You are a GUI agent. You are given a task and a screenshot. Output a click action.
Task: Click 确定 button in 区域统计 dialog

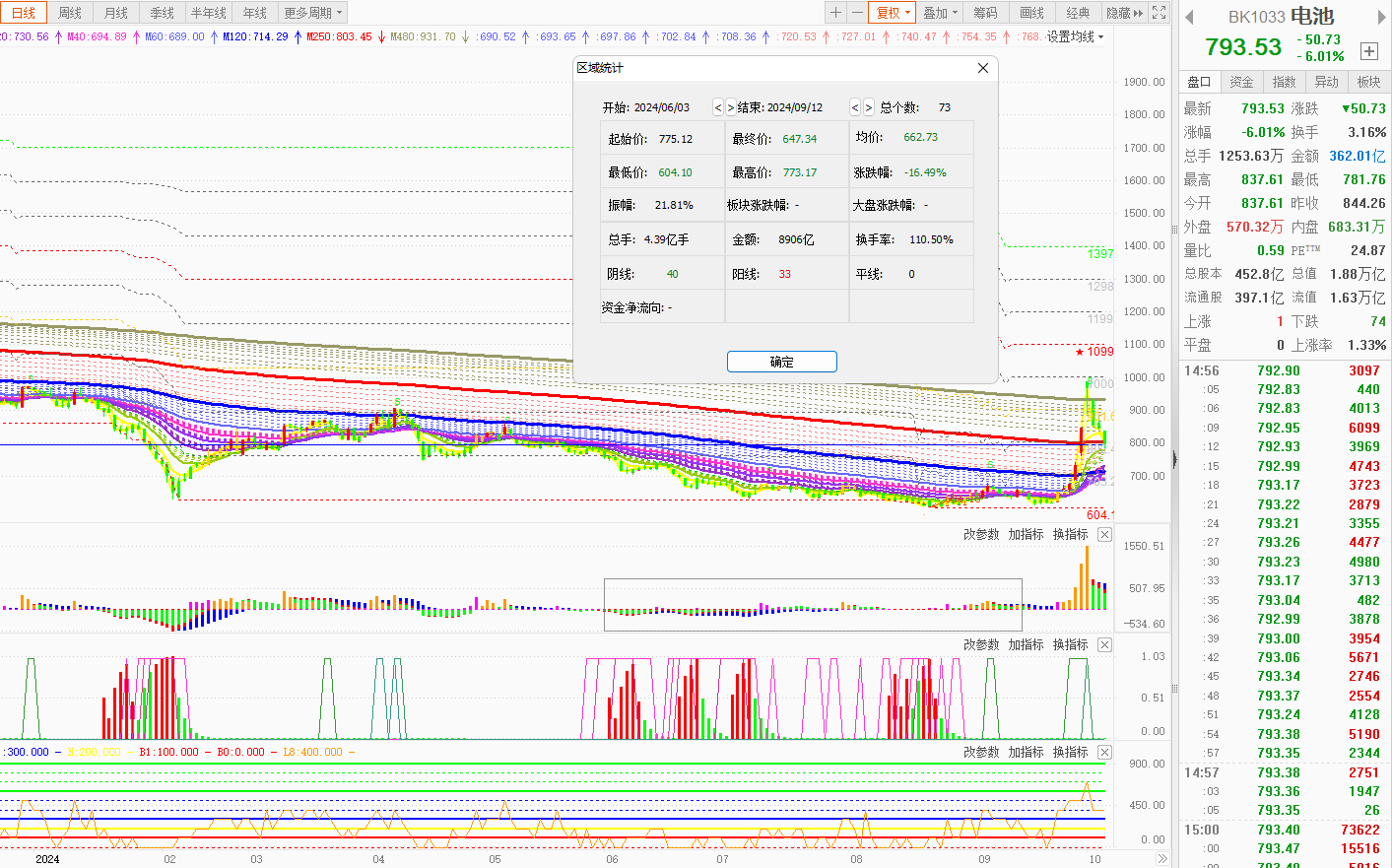[x=781, y=362]
